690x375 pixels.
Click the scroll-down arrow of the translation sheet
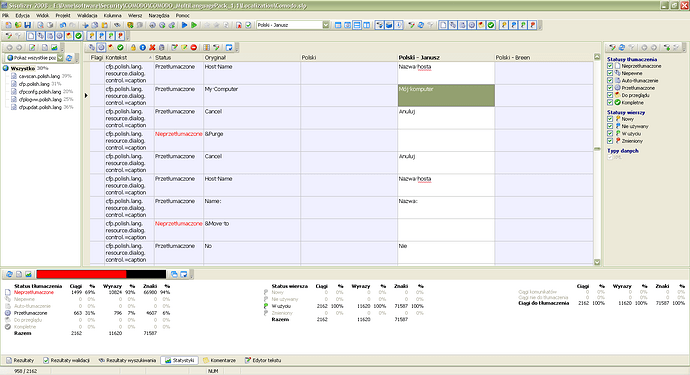pos(597,262)
